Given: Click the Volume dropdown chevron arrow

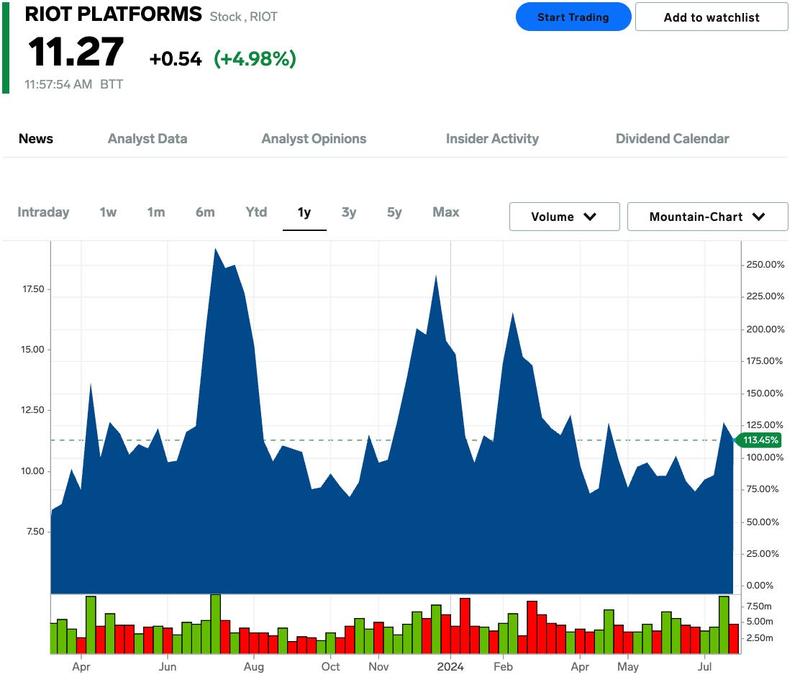Looking at the screenshot, I should [590, 217].
